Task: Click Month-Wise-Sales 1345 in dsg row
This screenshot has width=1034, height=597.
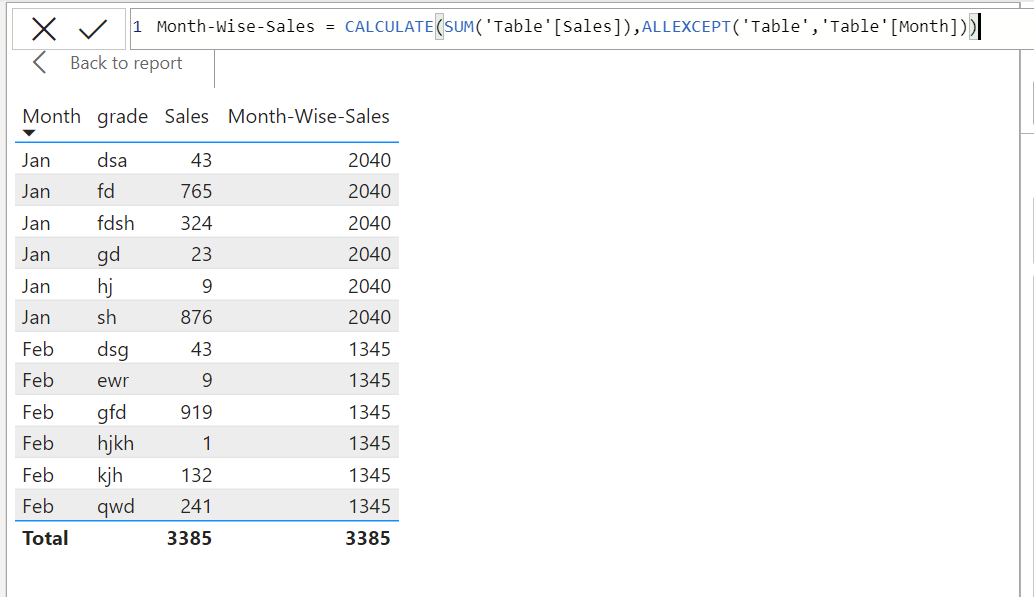Action: [369, 350]
